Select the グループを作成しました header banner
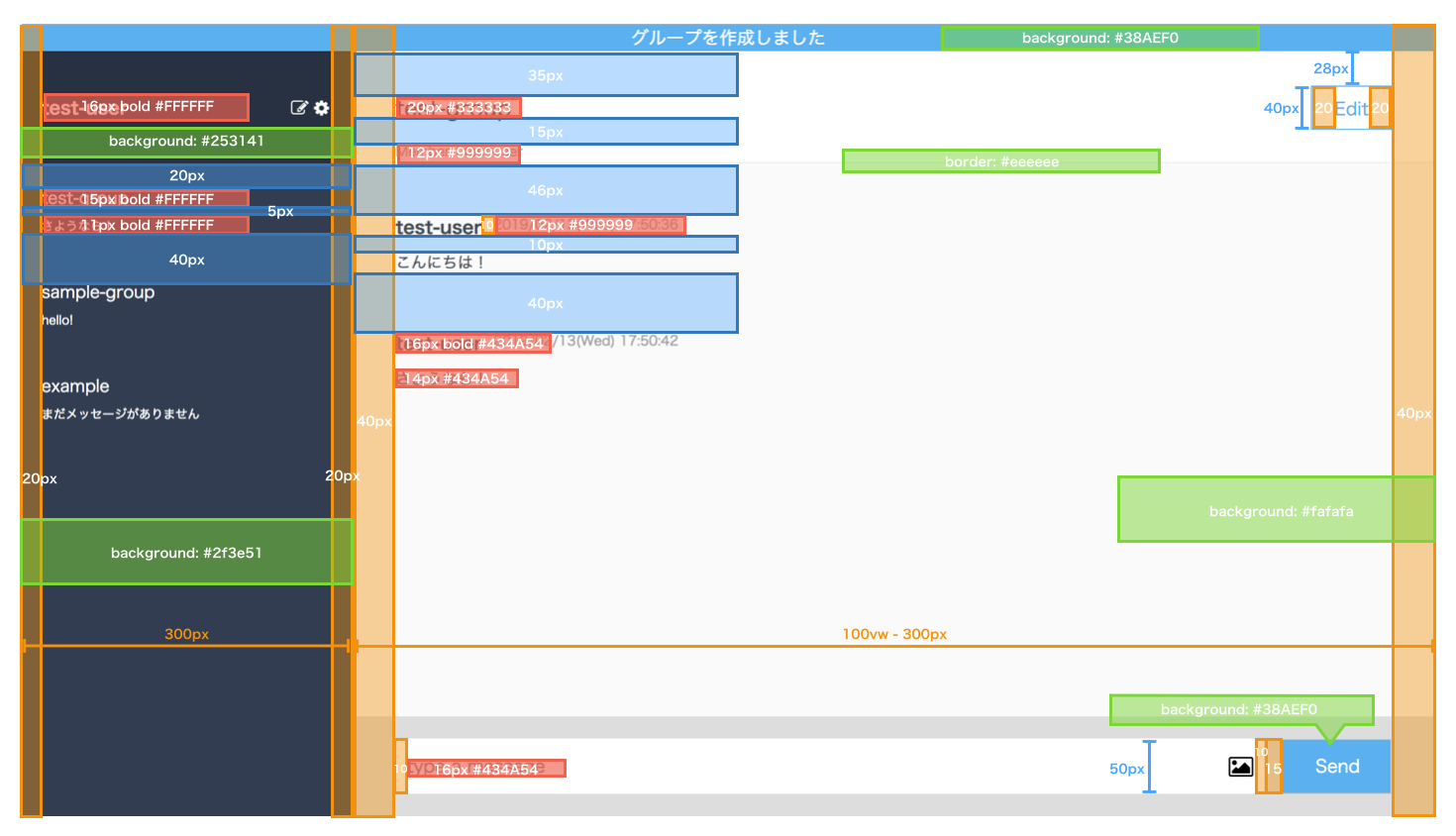 click(728, 37)
